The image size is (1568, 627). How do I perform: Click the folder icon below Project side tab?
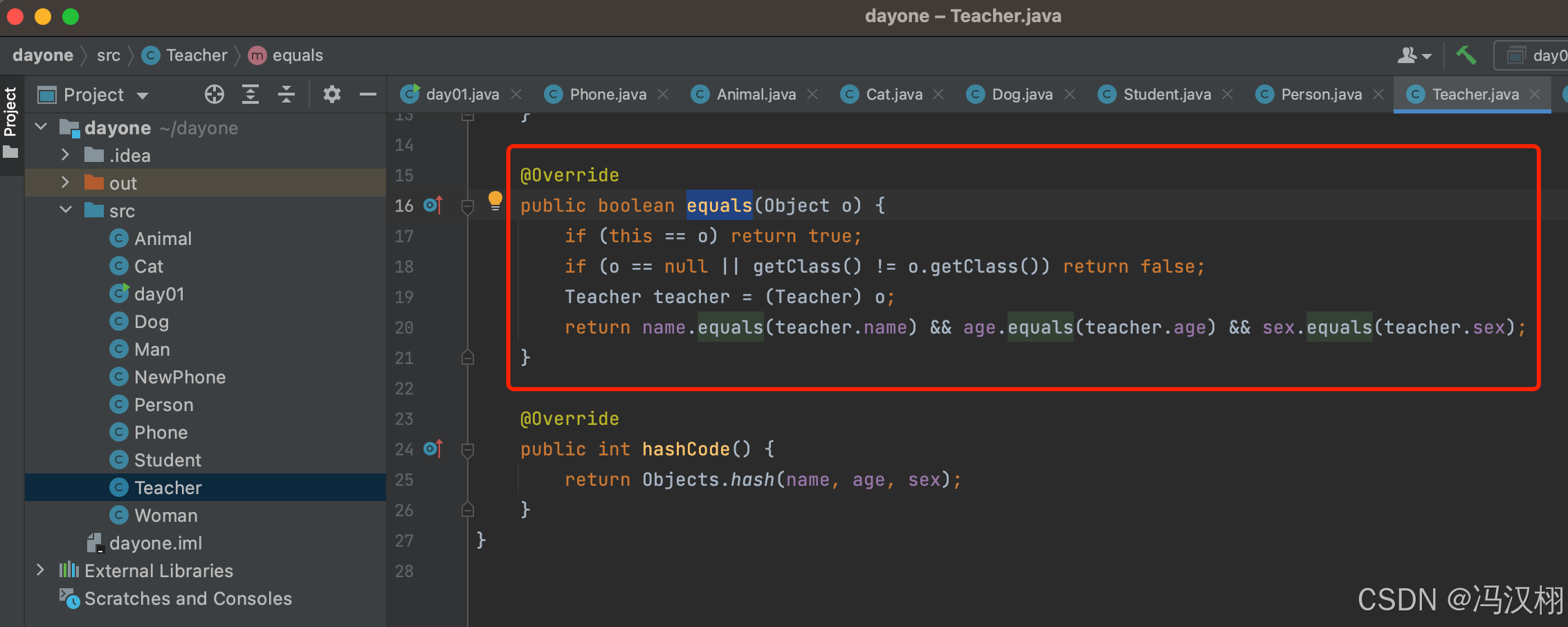coord(10,152)
